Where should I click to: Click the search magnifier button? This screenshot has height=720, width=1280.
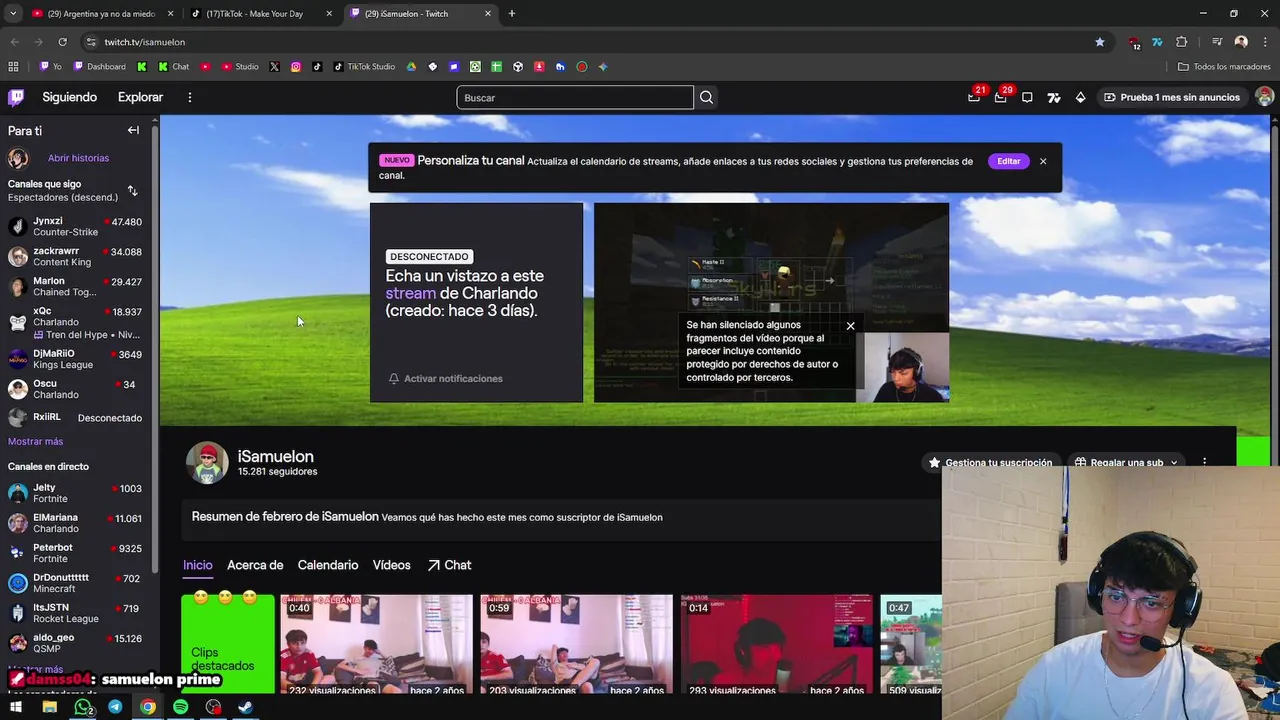(x=706, y=97)
